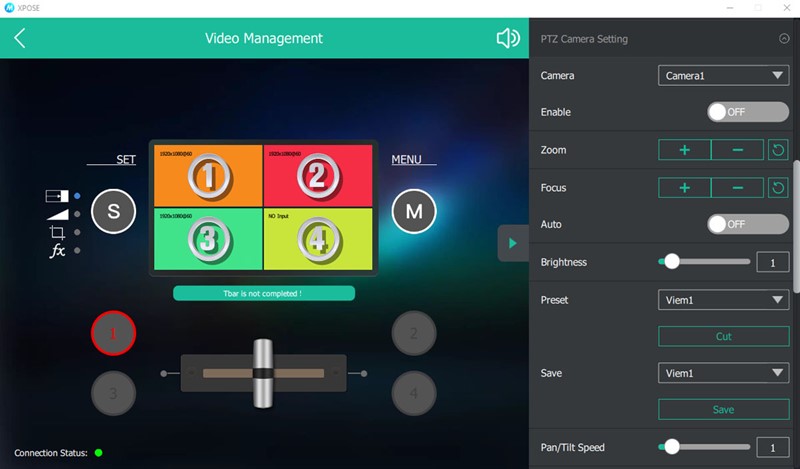
Task: Open the Save slot dropdown
Action: [723, 373]
